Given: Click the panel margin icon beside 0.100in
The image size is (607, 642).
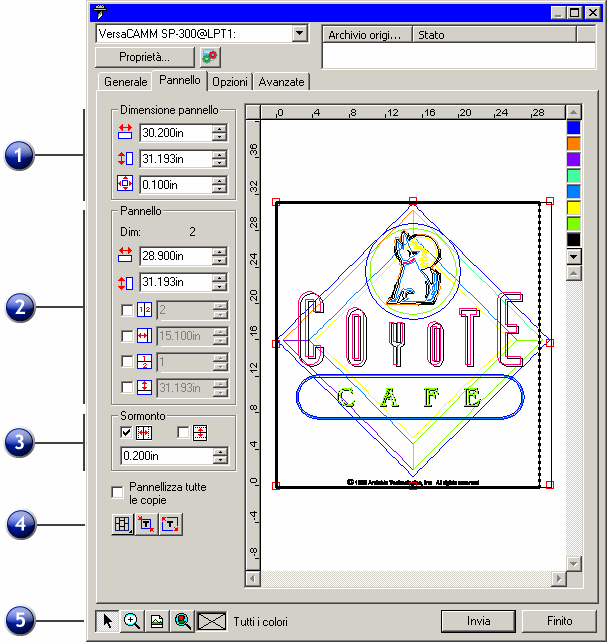Looking at the screenshot, I should point(125,183).
